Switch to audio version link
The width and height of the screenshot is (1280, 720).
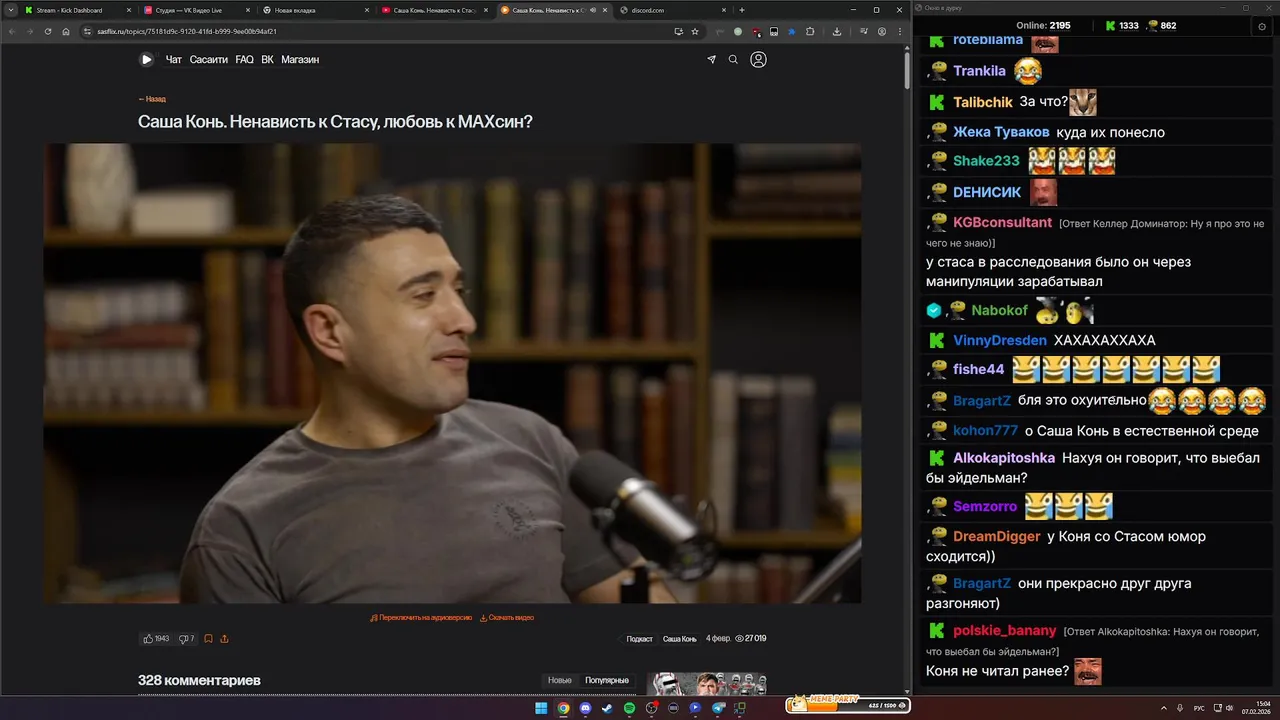421,618
